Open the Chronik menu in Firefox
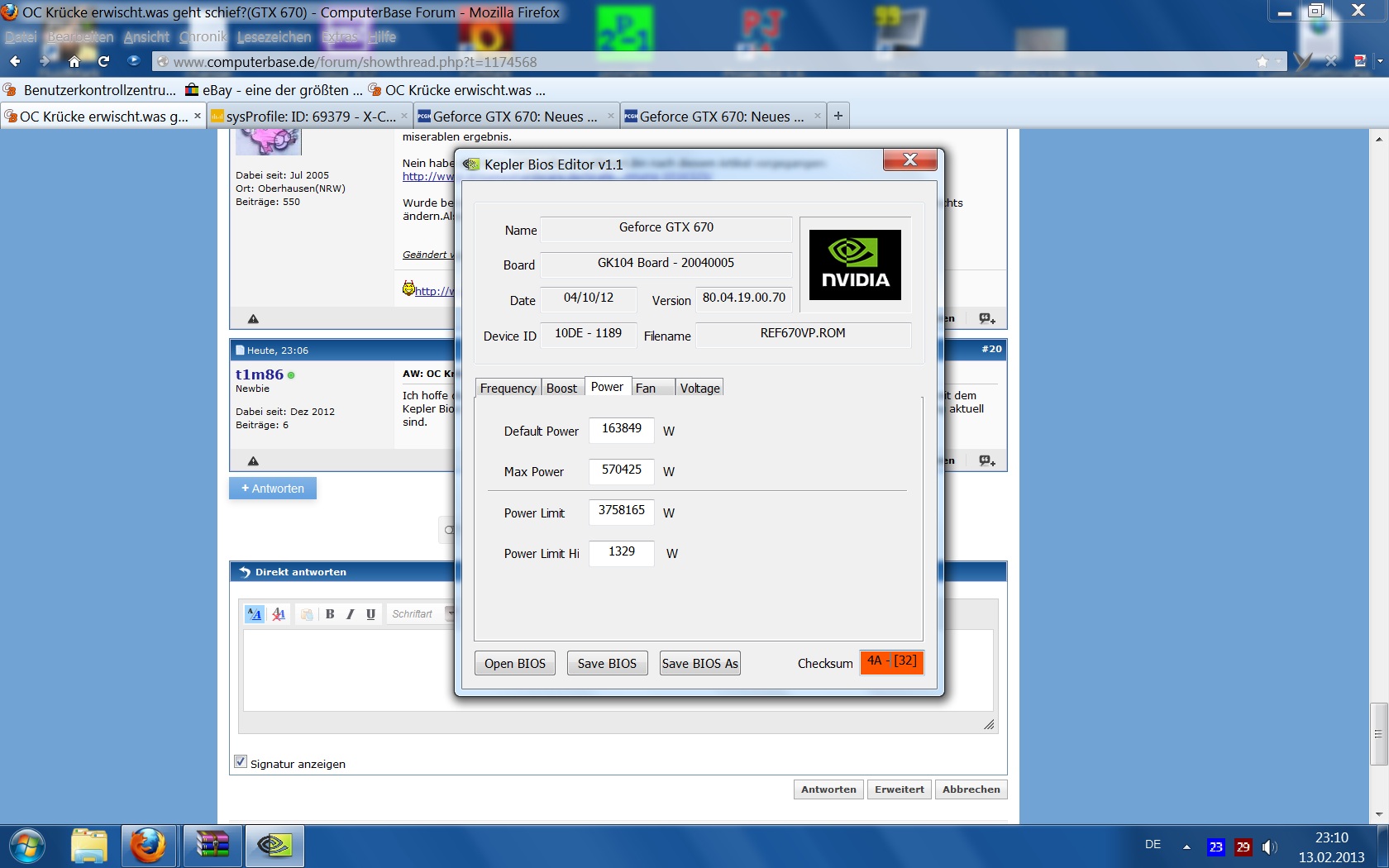 coord(203,37)
